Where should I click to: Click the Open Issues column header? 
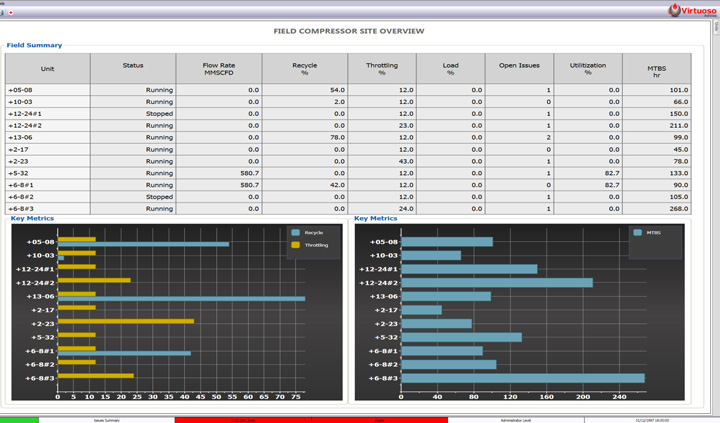(519, 66)
